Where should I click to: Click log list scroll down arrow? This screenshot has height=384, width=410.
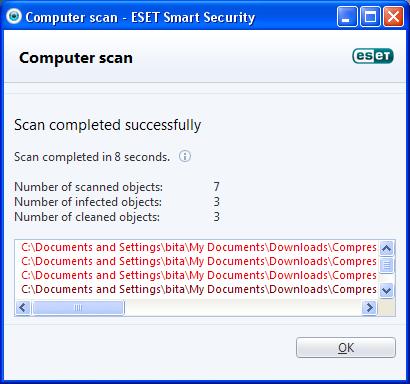[x=386, y=290]
